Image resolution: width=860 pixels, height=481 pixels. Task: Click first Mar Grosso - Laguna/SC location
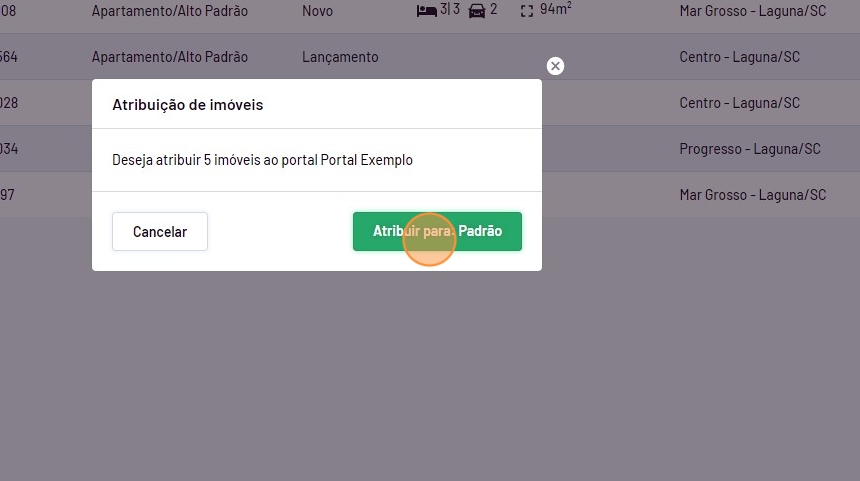coord(752,11)
